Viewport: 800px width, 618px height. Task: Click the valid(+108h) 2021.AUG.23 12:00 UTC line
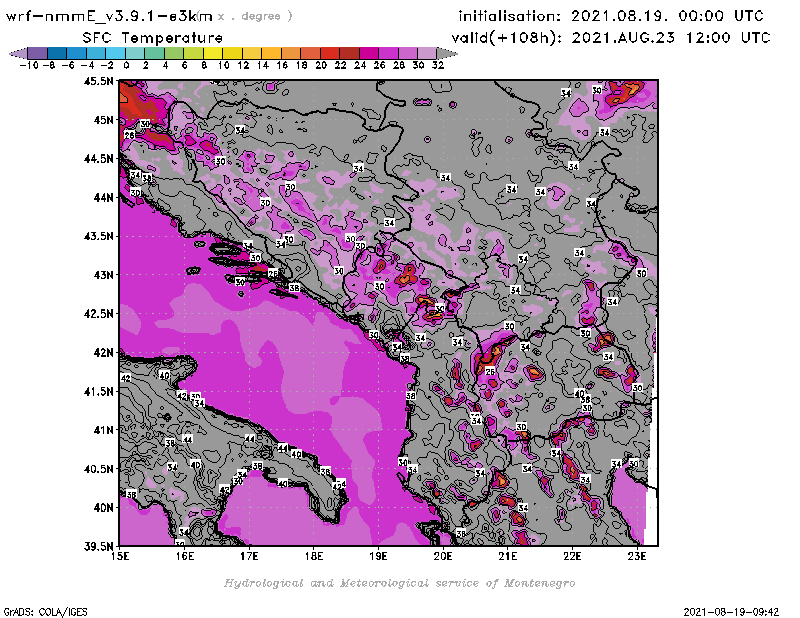(611, 38)
